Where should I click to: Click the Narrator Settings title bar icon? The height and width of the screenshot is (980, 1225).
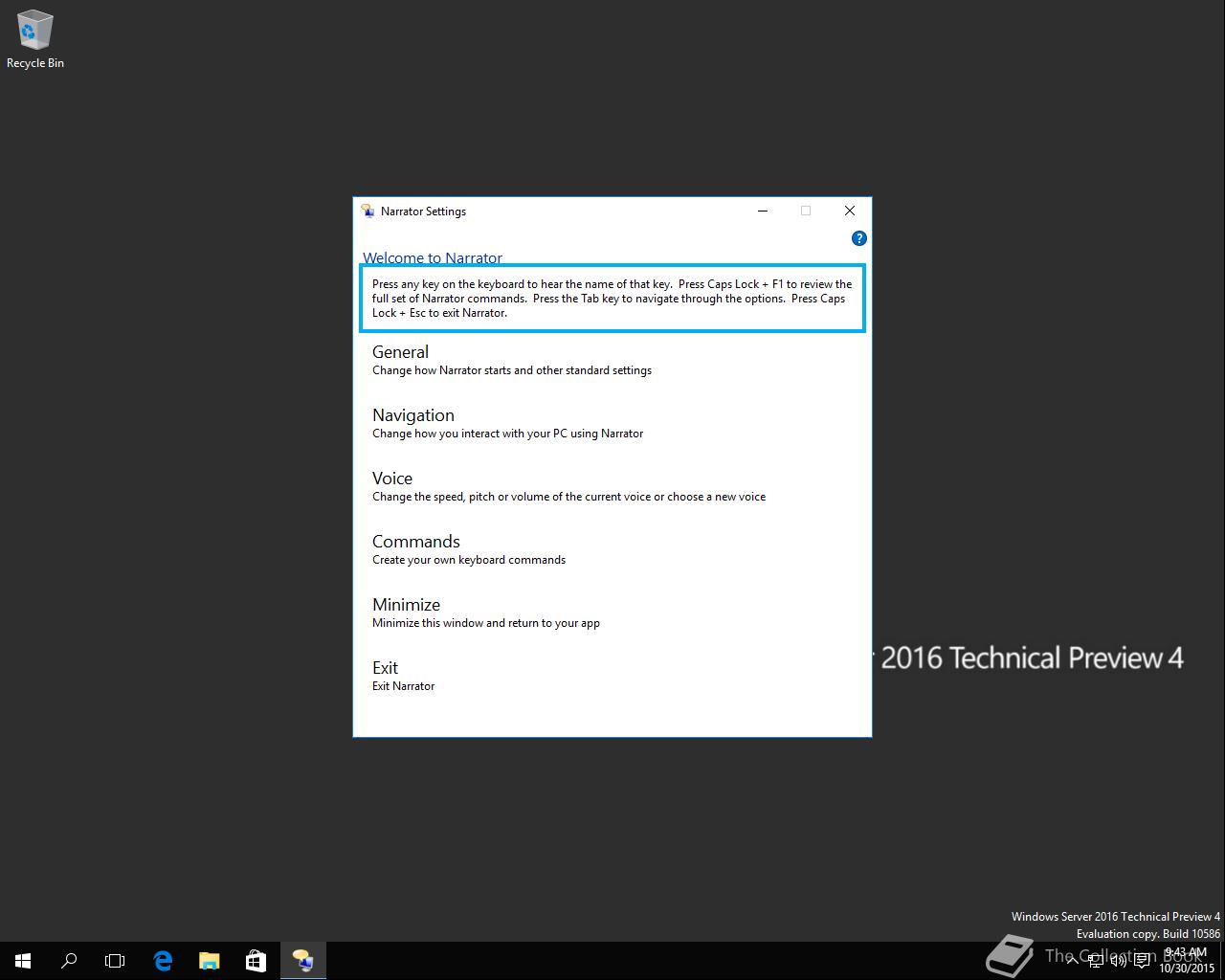pyautogui.click(x=367, y=212)
